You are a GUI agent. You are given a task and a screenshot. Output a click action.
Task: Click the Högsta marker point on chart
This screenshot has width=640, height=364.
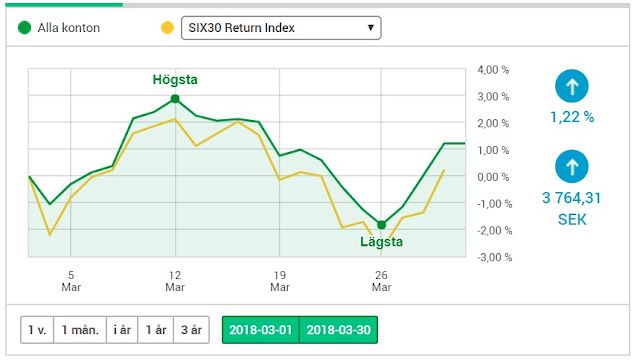175,99
